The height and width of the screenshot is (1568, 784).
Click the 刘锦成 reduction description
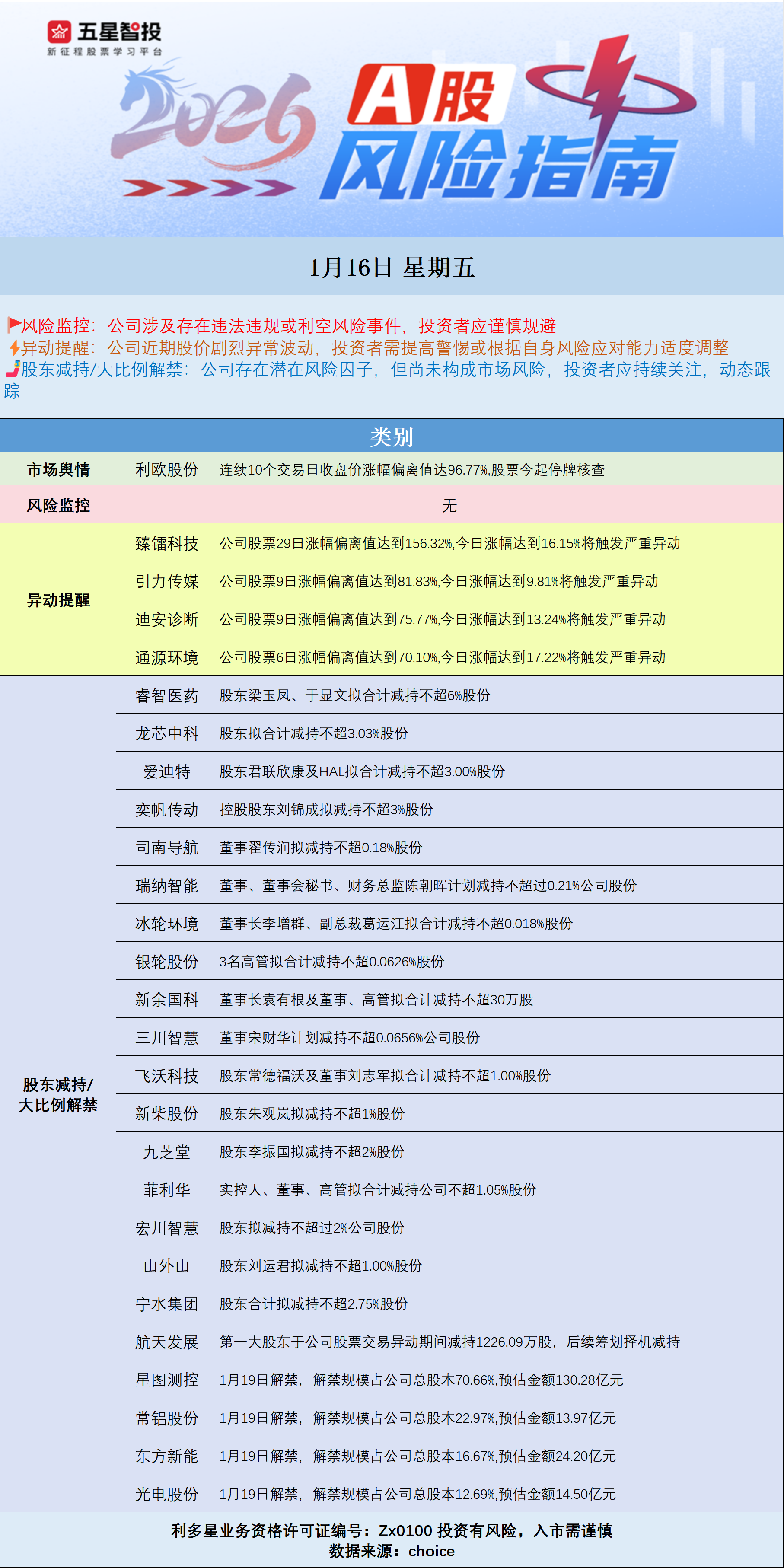coord(326,809)
